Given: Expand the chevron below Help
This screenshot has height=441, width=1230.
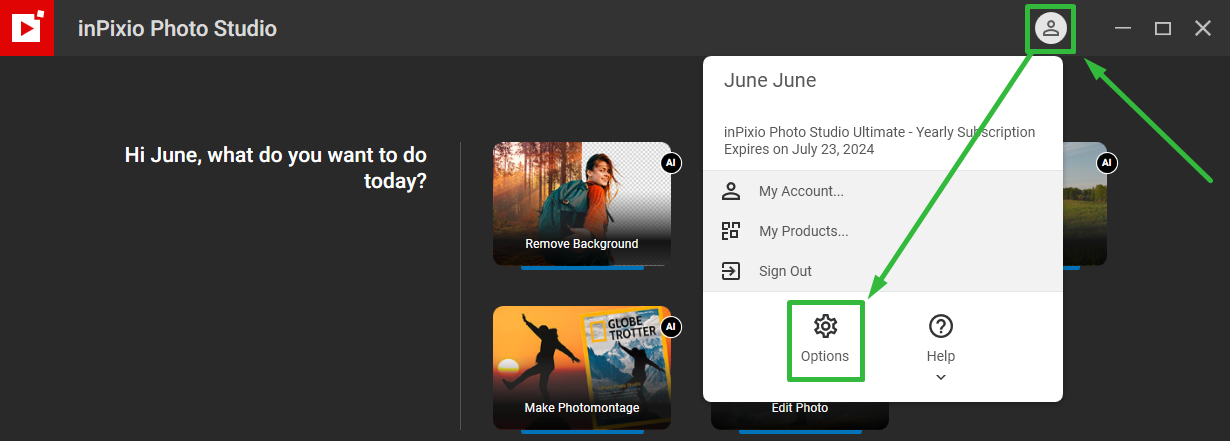Looking at the screenshot, I should 941,377.
